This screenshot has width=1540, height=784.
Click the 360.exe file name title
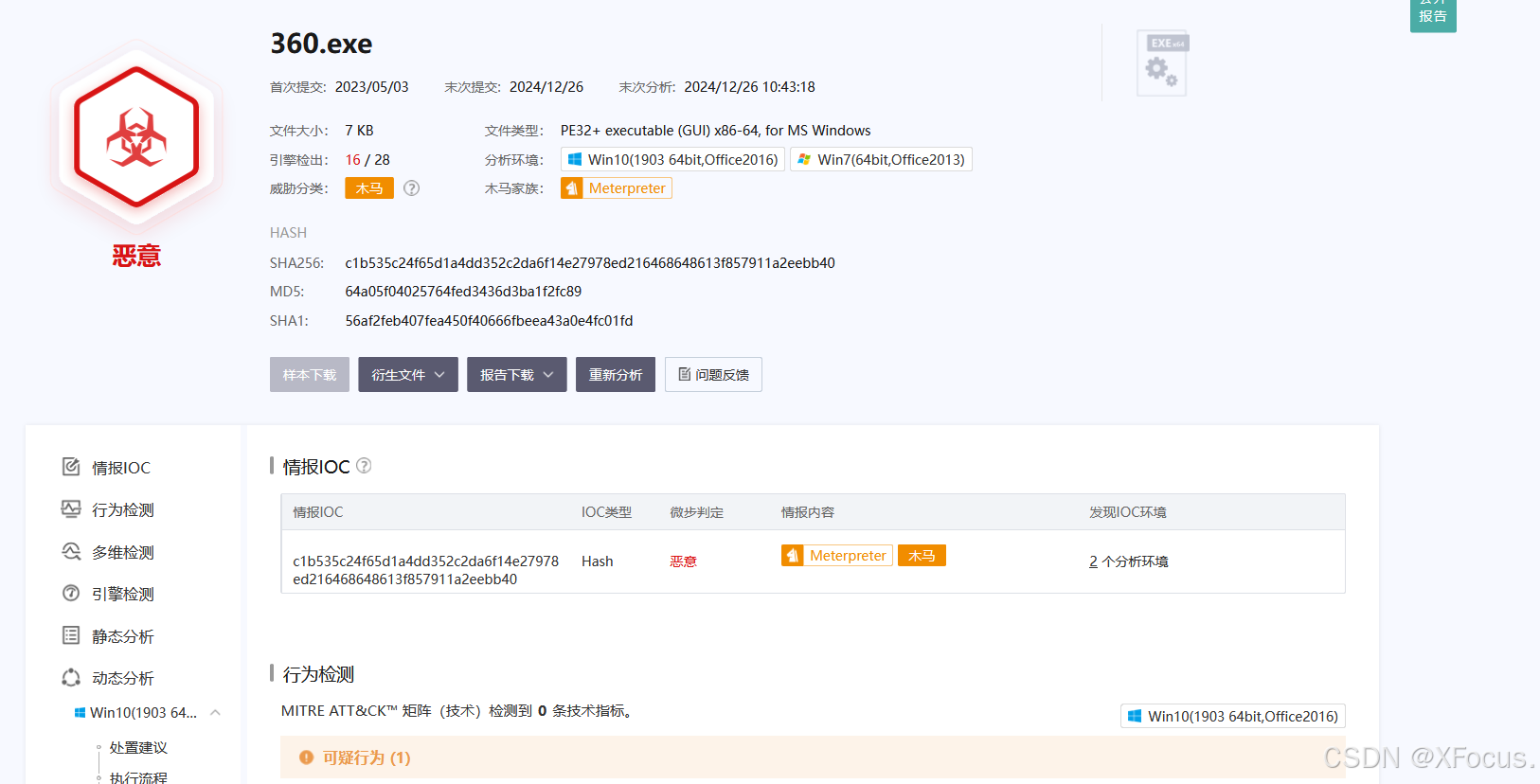(x=321, y=44)
